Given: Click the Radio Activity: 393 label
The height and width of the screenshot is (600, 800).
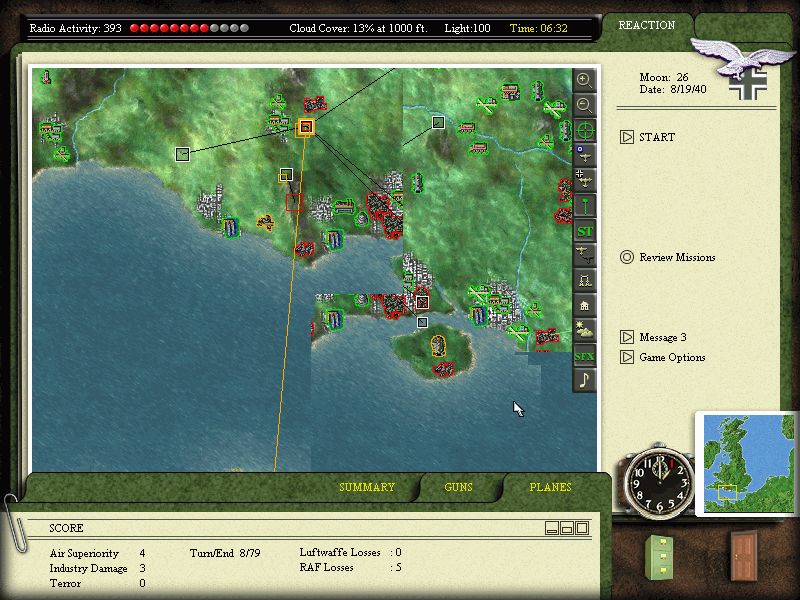Looking at the screenshot, I should tap(76, 28).
